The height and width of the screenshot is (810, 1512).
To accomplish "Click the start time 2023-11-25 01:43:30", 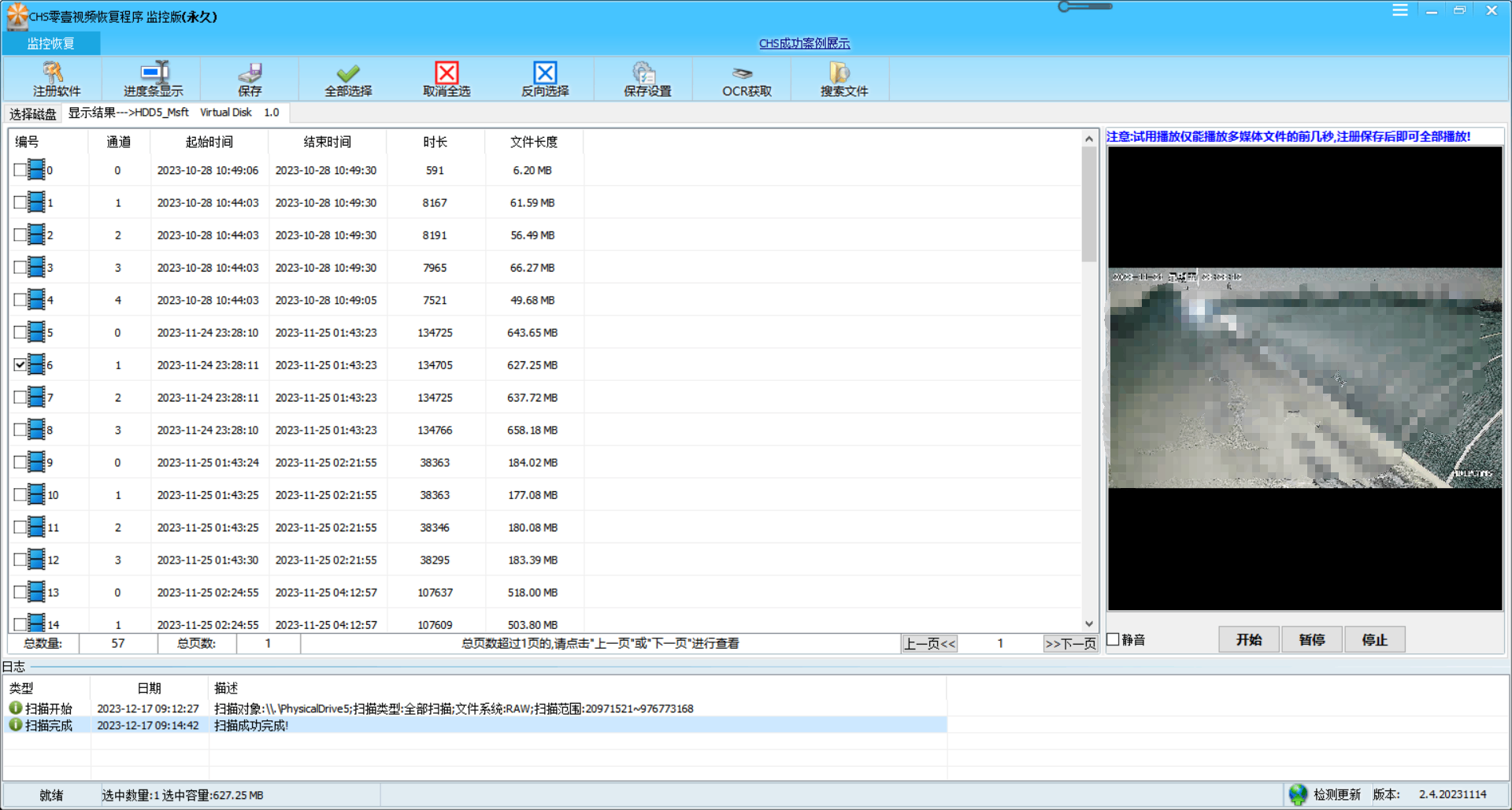I will (x=208, y=560).
